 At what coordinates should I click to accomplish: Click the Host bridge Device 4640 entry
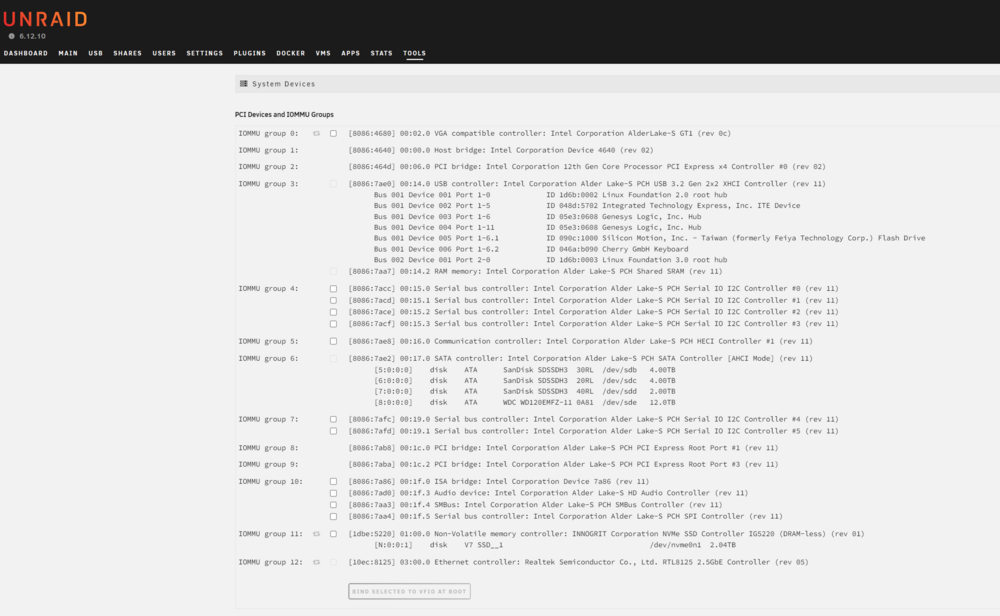[x=501, y=150]
